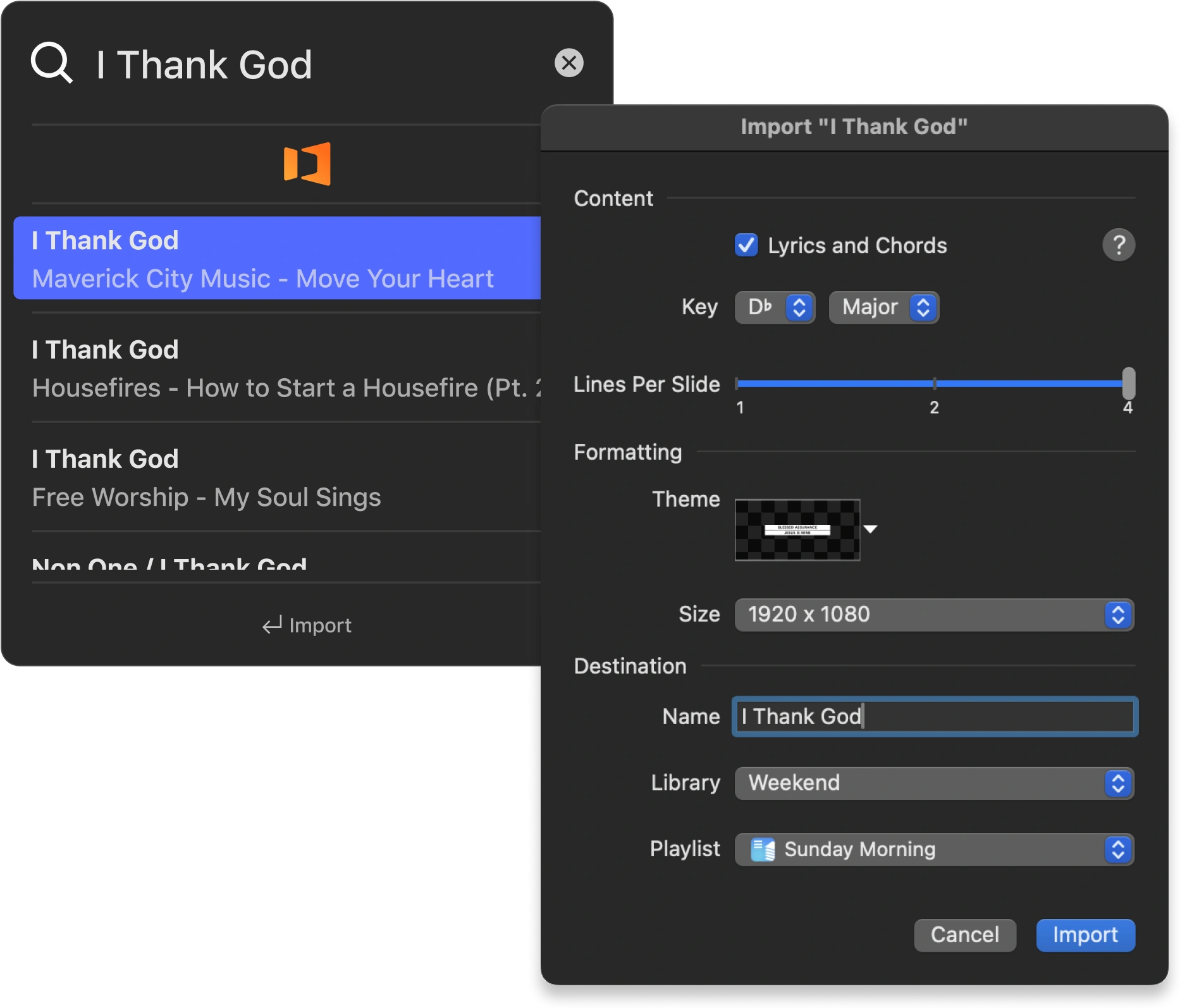The height and width of the screenshot is (1008, 1180).
Task: Click the stepper arrows on the Size selector
Action: (x=1118, y=614)
